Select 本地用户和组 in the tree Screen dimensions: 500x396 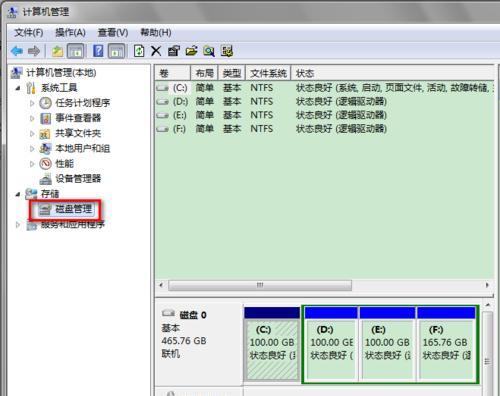point(83,148)
